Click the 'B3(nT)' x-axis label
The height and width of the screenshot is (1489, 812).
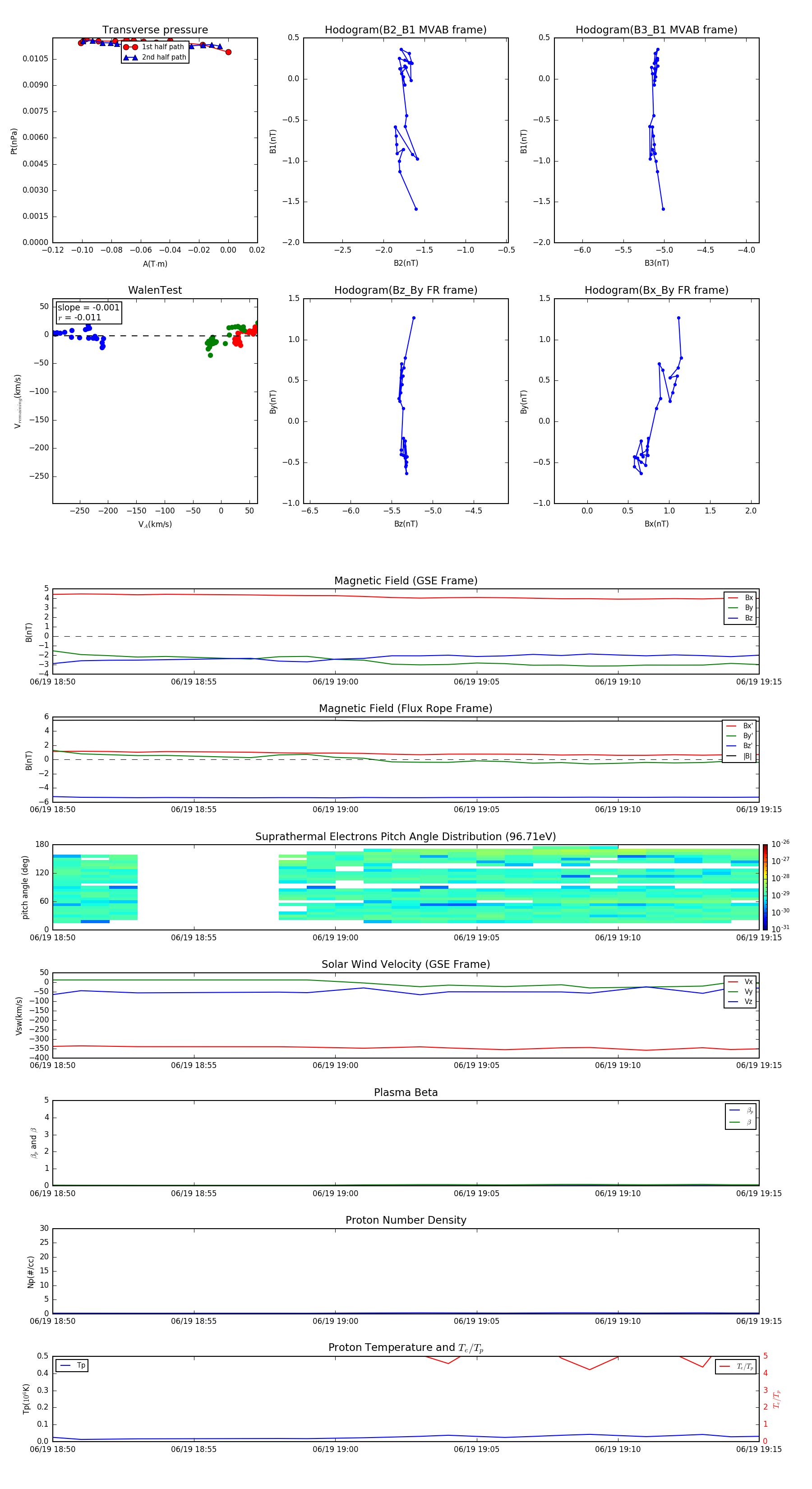click(656, 263)
